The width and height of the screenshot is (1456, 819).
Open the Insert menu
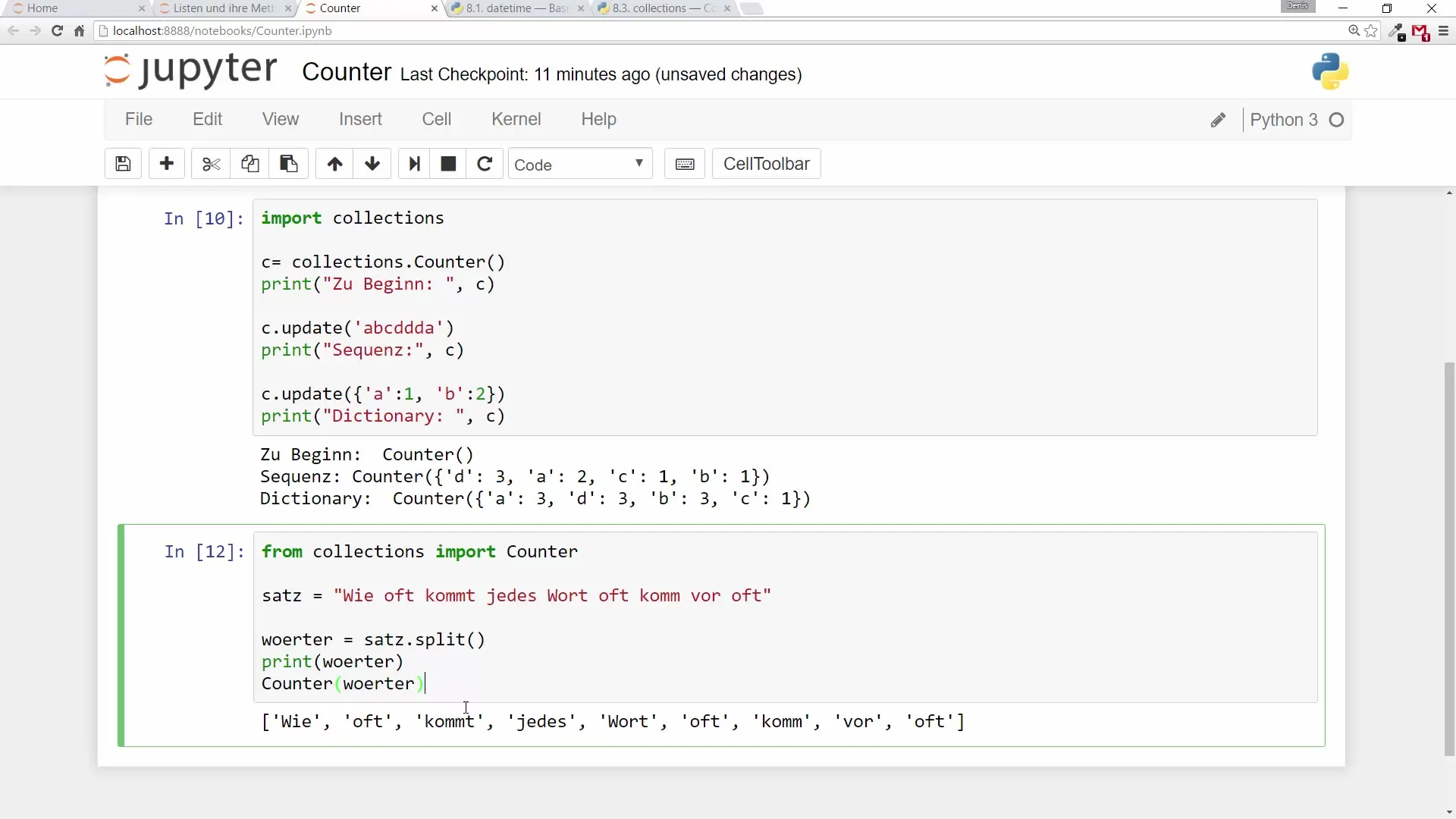(x=360, y=119)
